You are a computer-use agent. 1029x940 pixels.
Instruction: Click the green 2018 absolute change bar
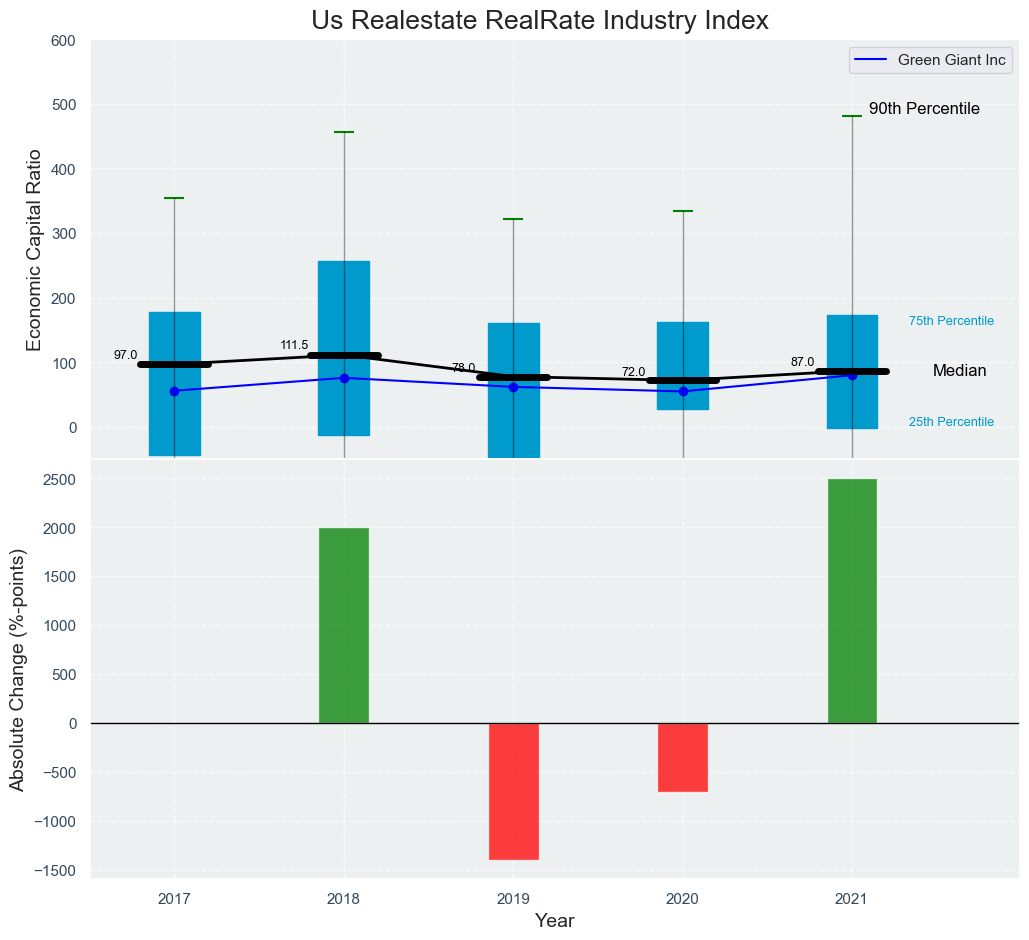click(x=344, y=625)
